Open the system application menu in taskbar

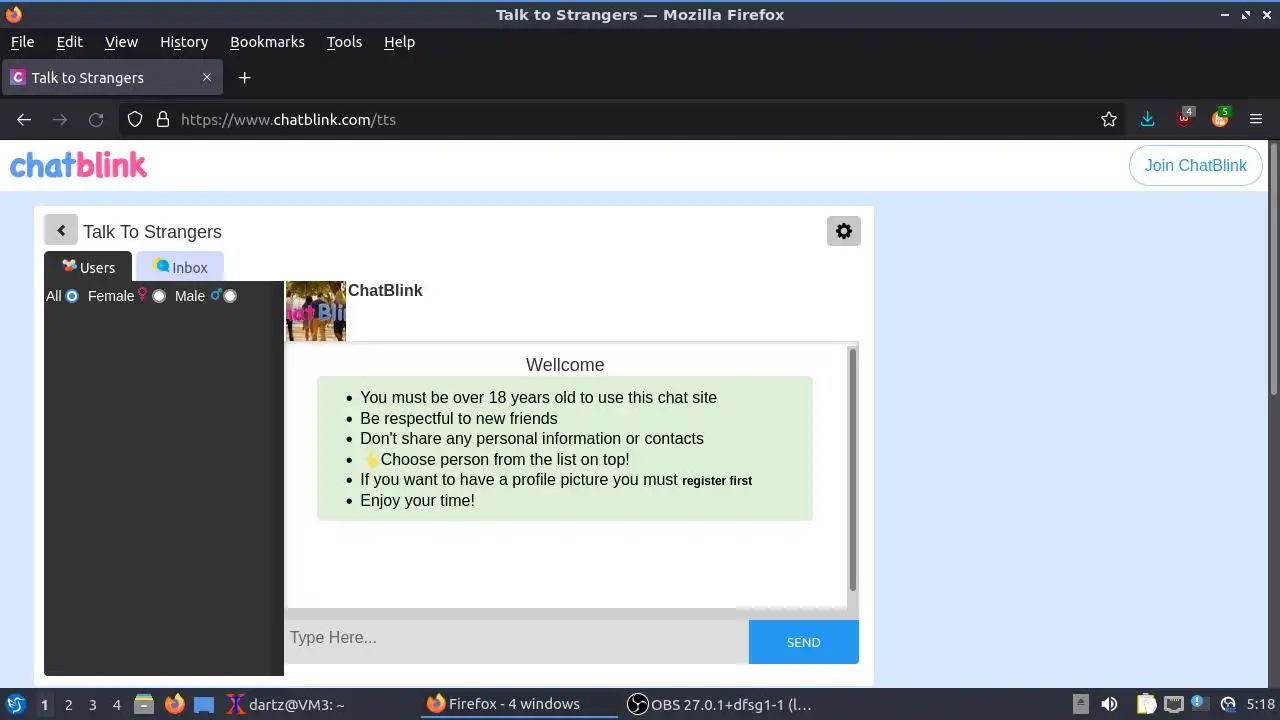point(15,704)
